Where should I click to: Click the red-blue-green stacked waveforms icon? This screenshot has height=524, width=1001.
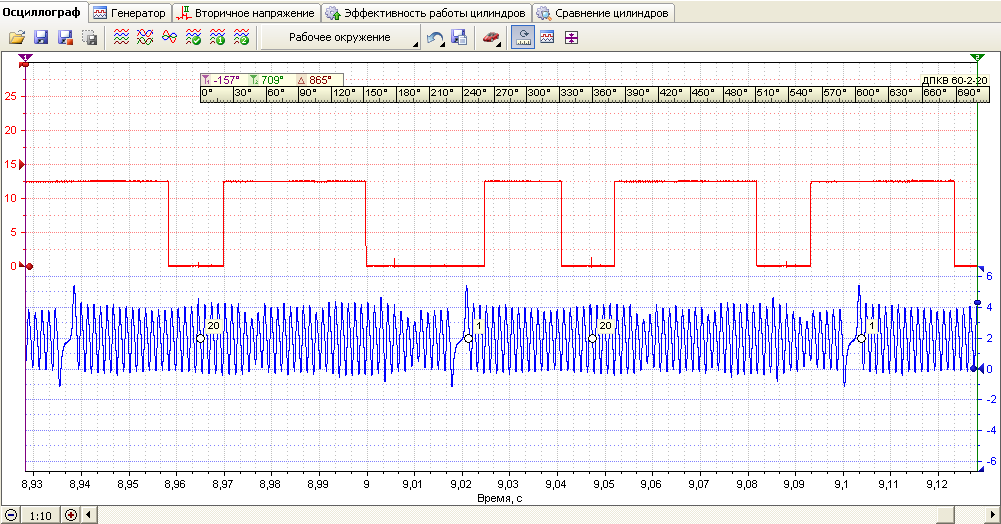121,38
